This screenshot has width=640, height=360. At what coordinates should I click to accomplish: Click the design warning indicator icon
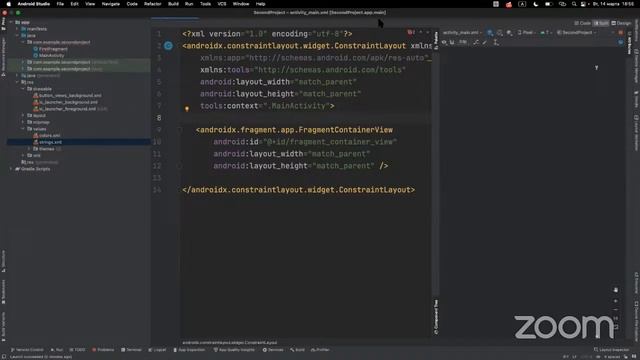(621, 33)
